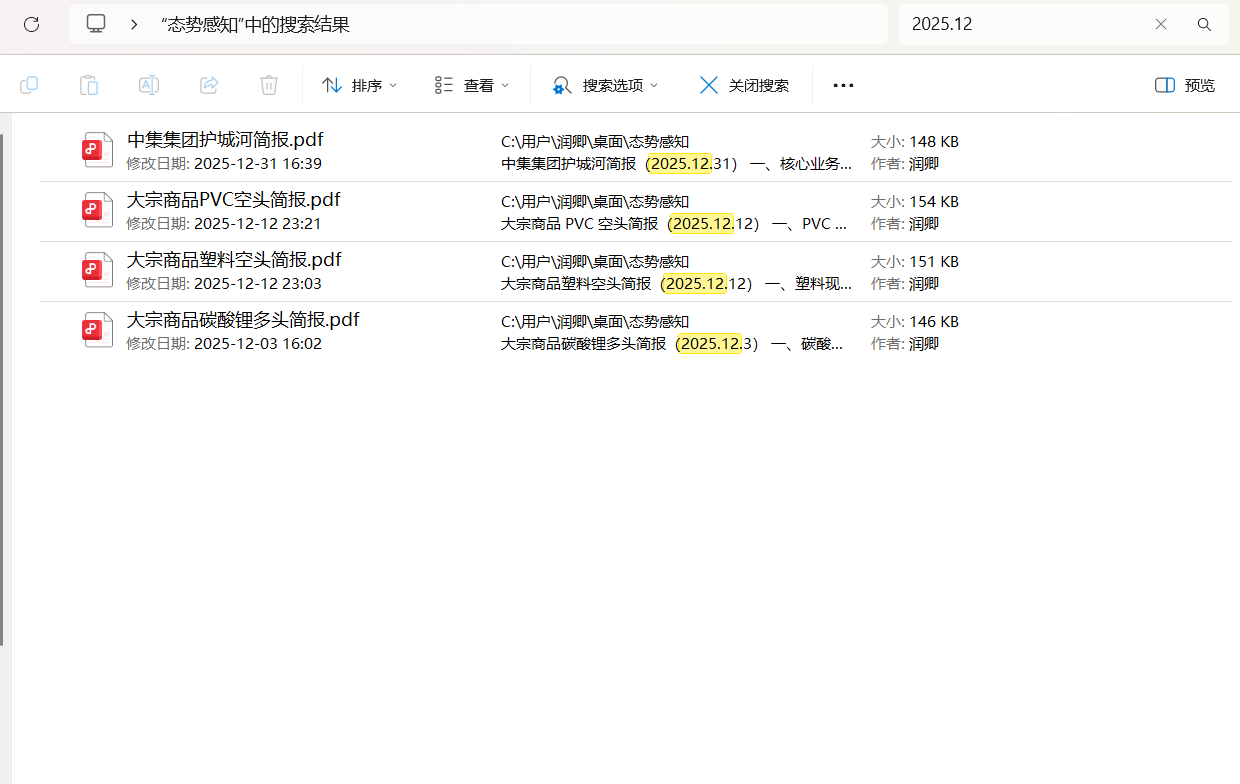Click the folder path of 中集集团护城河简报.pdf
1240x784 pixels.
coord(595,142)
